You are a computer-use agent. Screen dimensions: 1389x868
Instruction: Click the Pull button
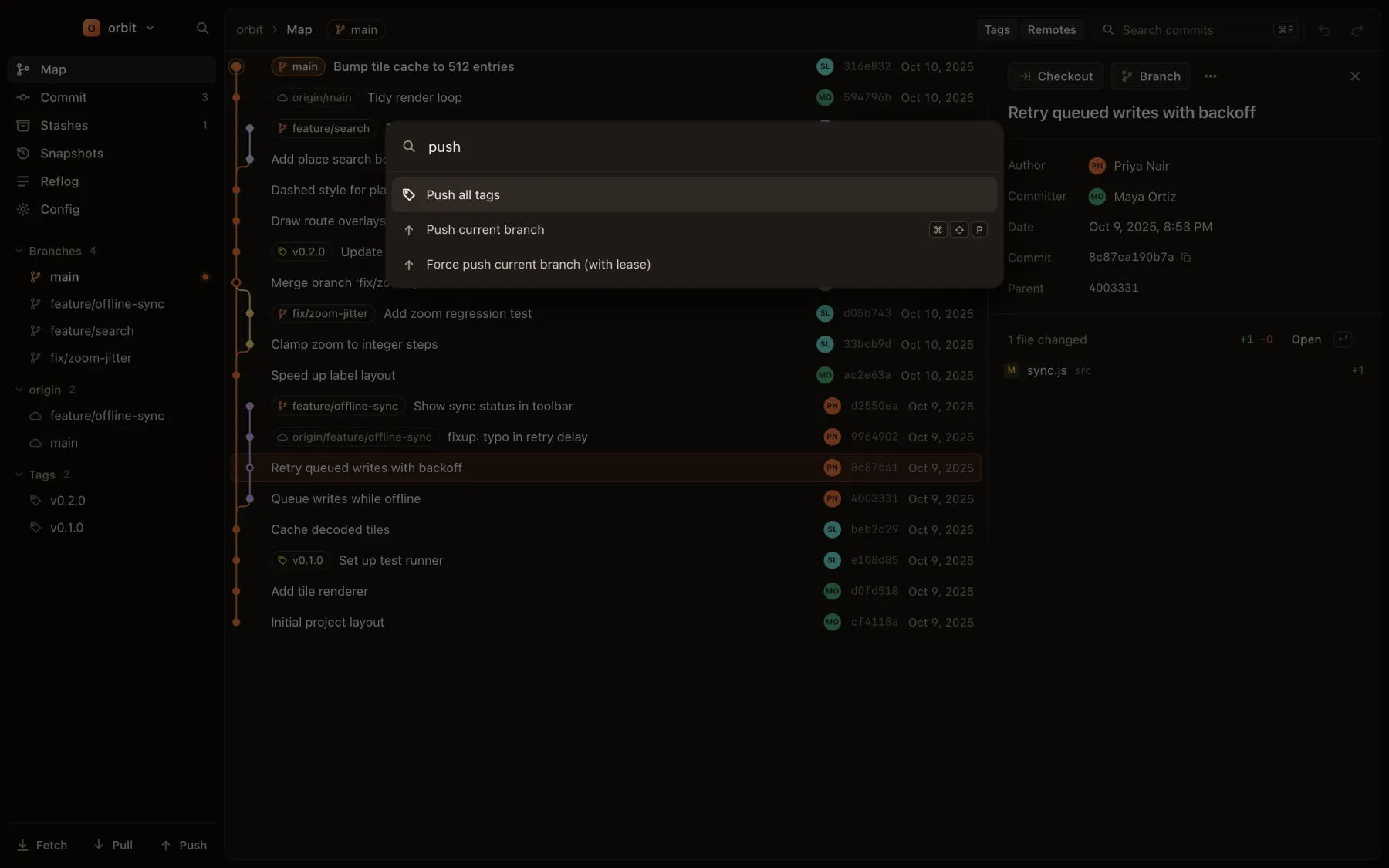tap(113, 845)
